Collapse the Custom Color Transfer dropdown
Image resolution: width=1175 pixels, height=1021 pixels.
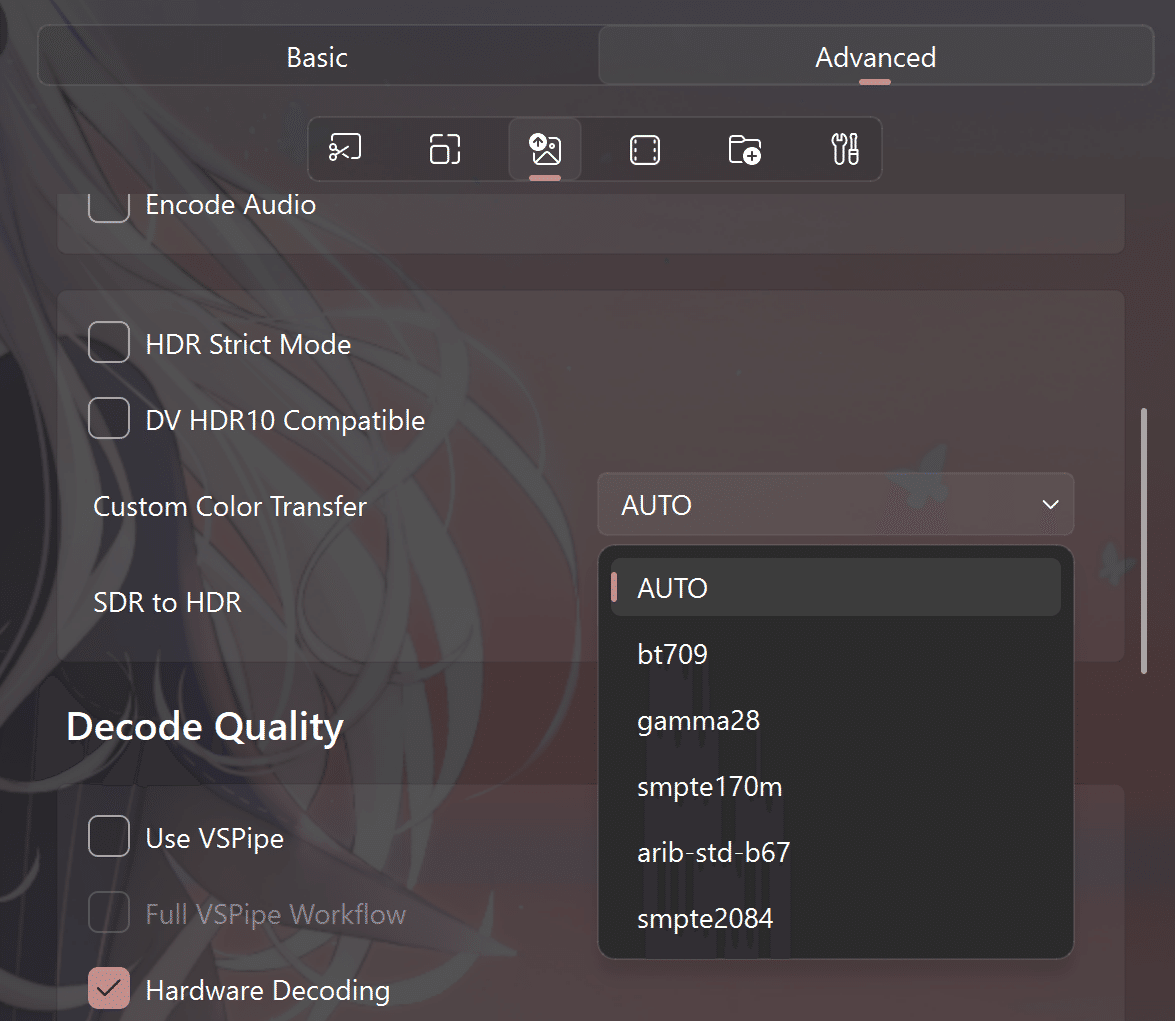point(836,505)
